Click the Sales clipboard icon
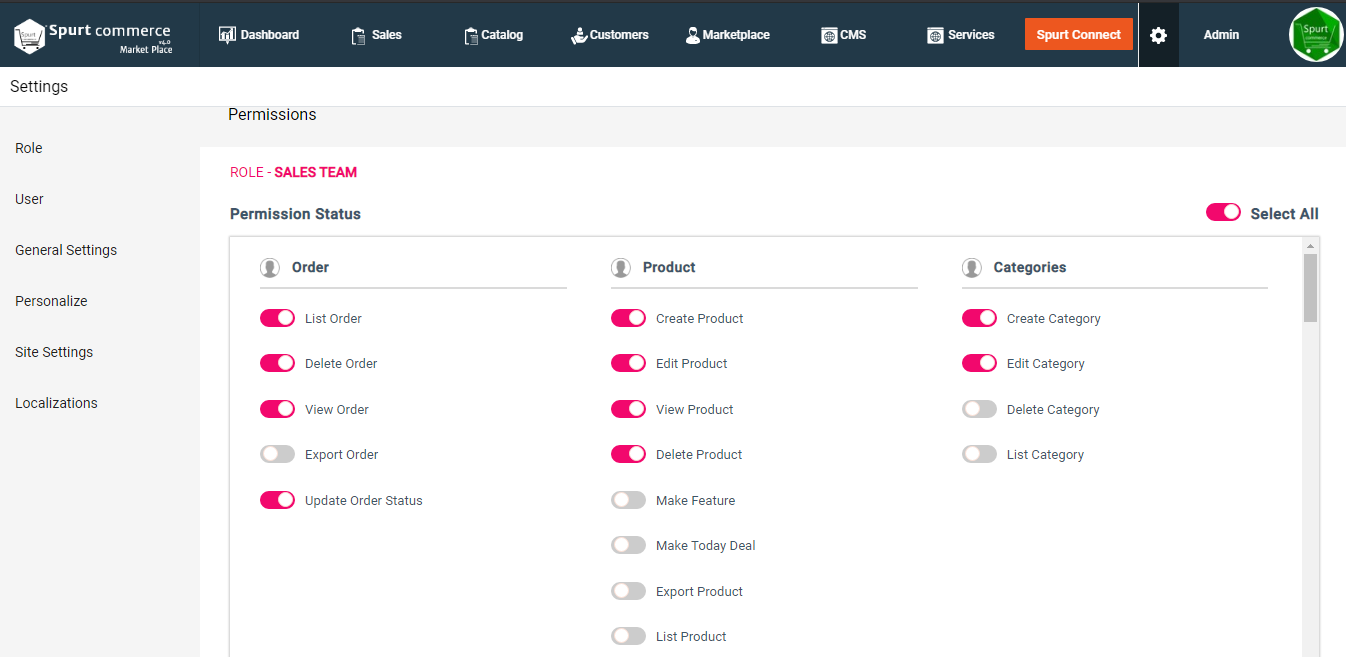 tap(358, 36)
